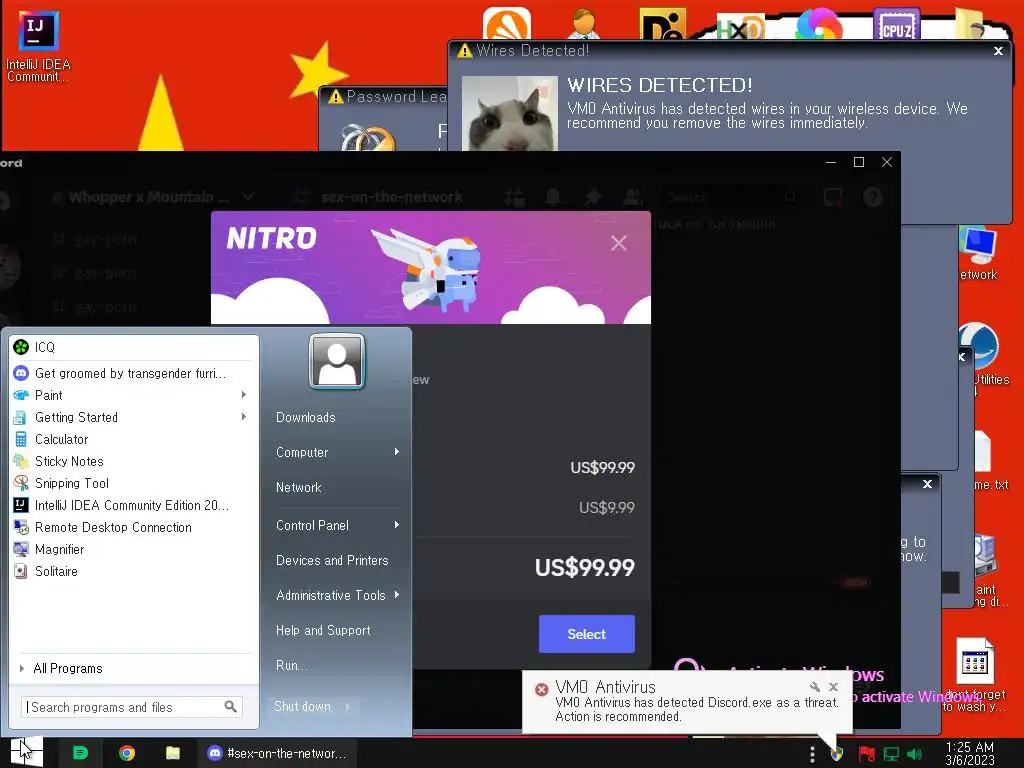Launch Calculator from Start menu
This screenshot has height=768, width=1024.
pos(134,440)
